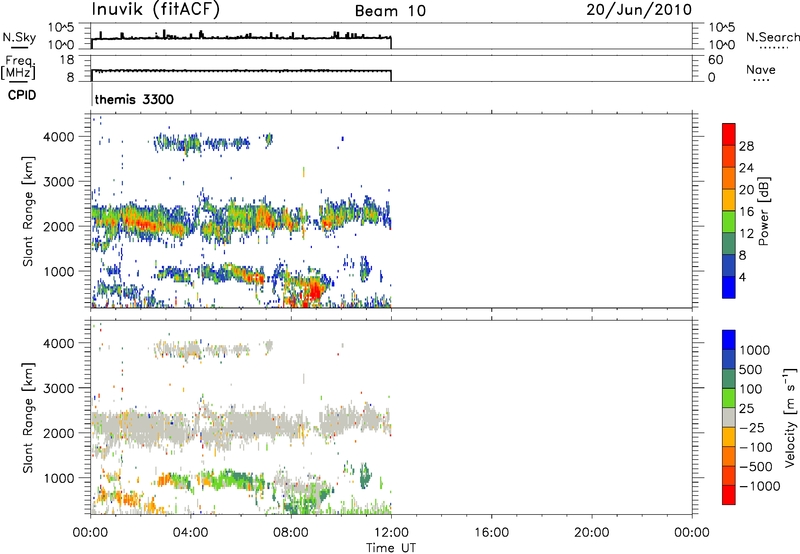Click 'Slant Range [km]' label of Velocity panel

[28, 417]
